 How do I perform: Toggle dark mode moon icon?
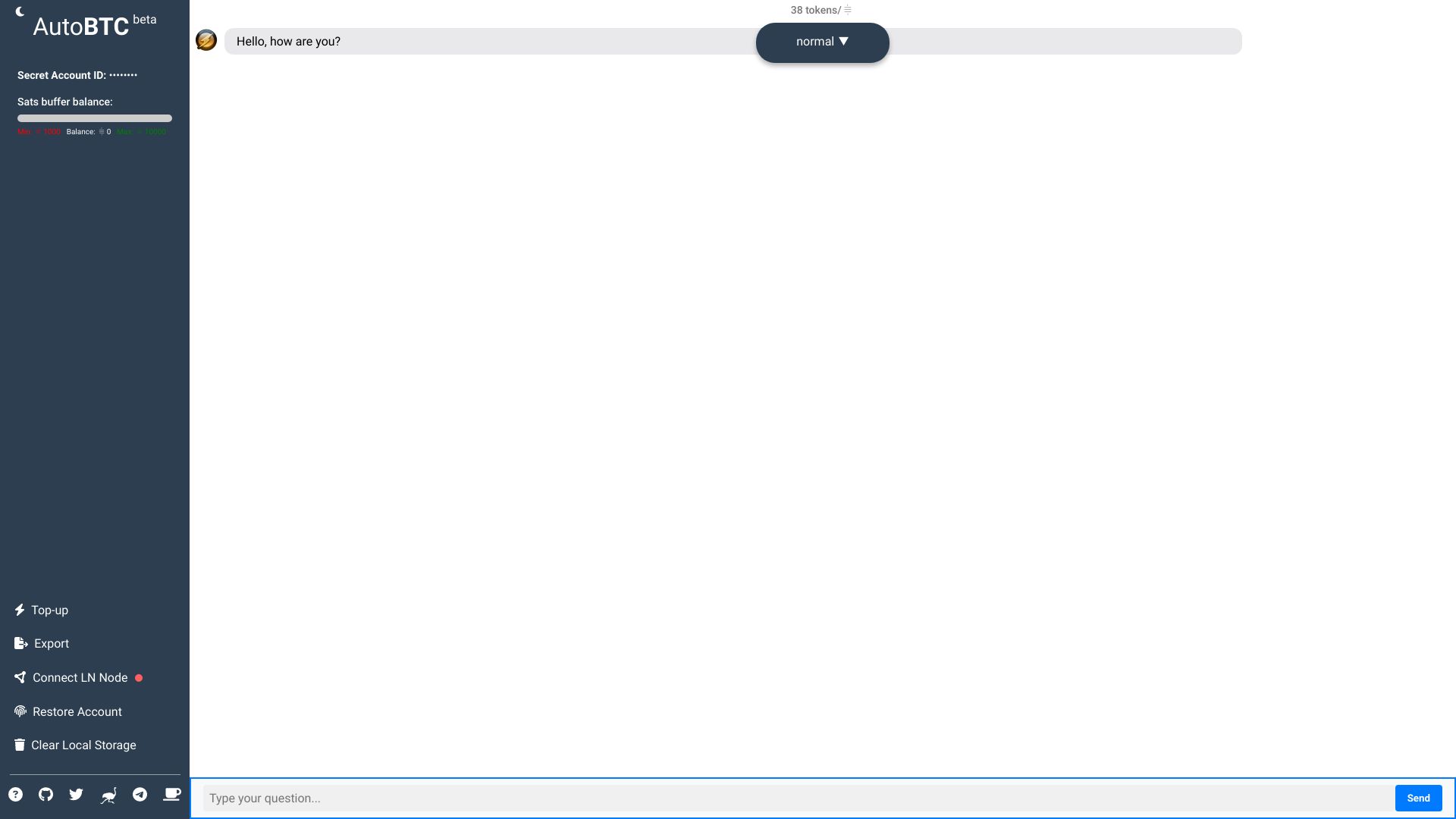[x=19, y=9]
